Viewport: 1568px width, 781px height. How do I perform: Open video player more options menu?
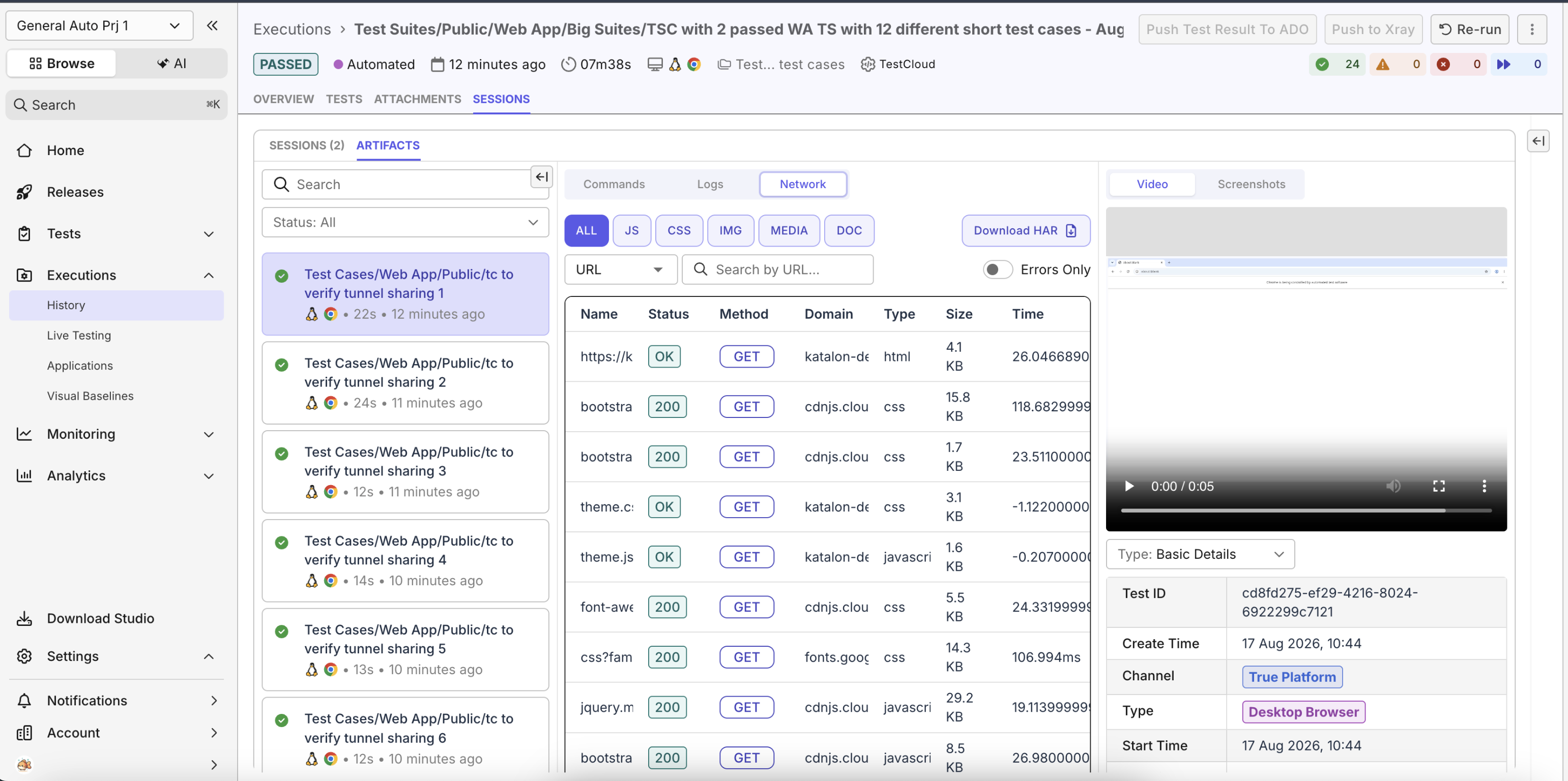(x=1484, y=486)
